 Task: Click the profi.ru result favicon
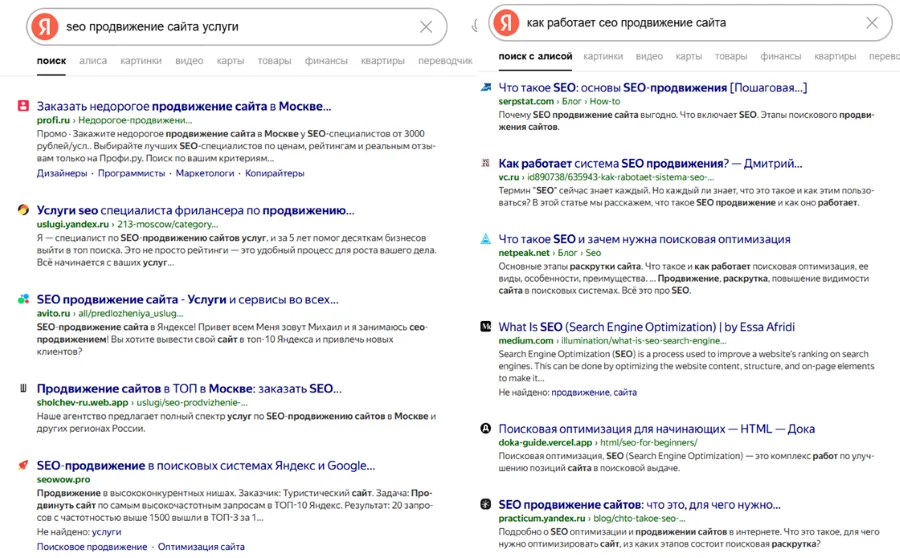point(23,106)
